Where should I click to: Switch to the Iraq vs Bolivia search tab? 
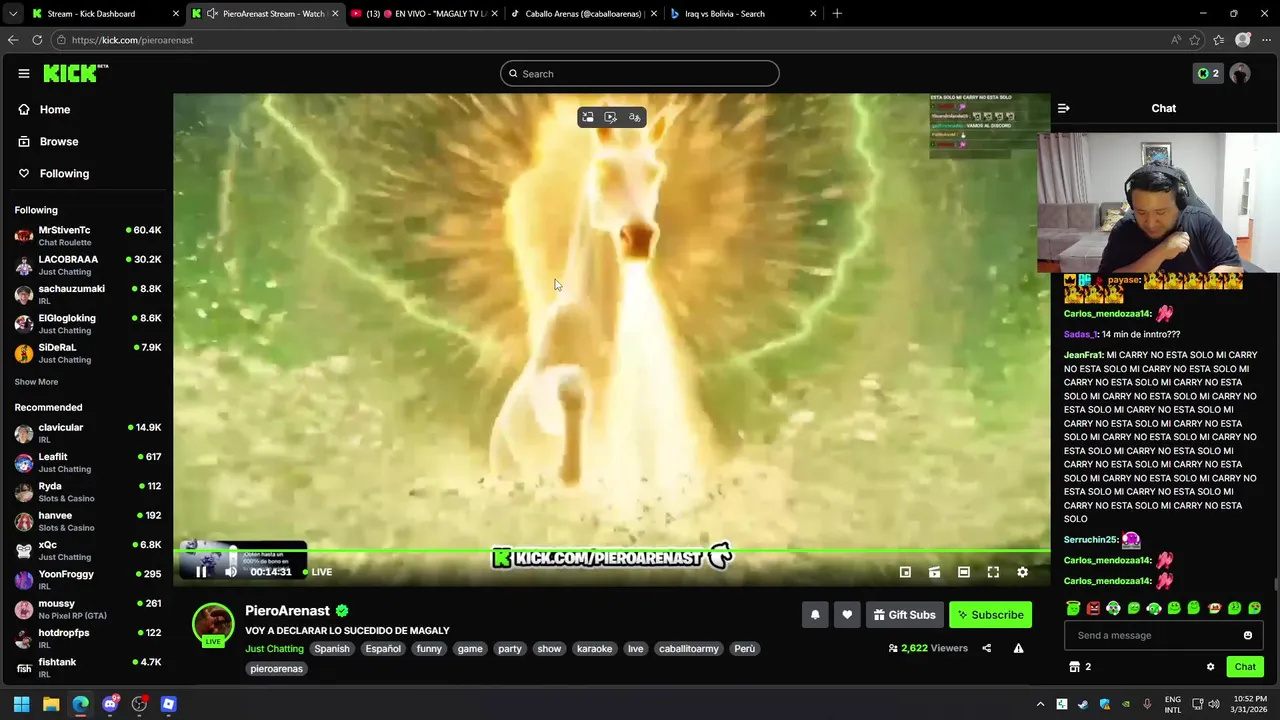pyautogui.click(x=743, y=14)
